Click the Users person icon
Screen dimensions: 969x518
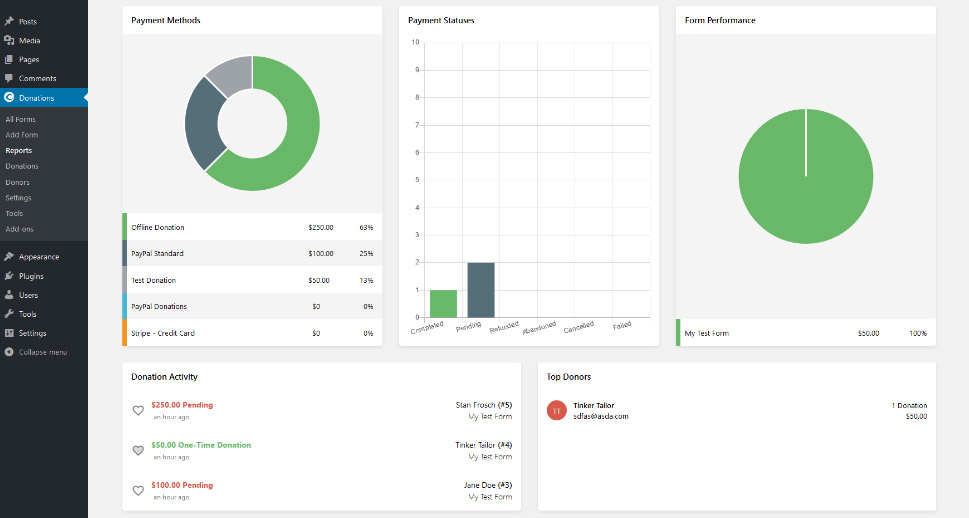pyautogui.click(x=9, y=295)
